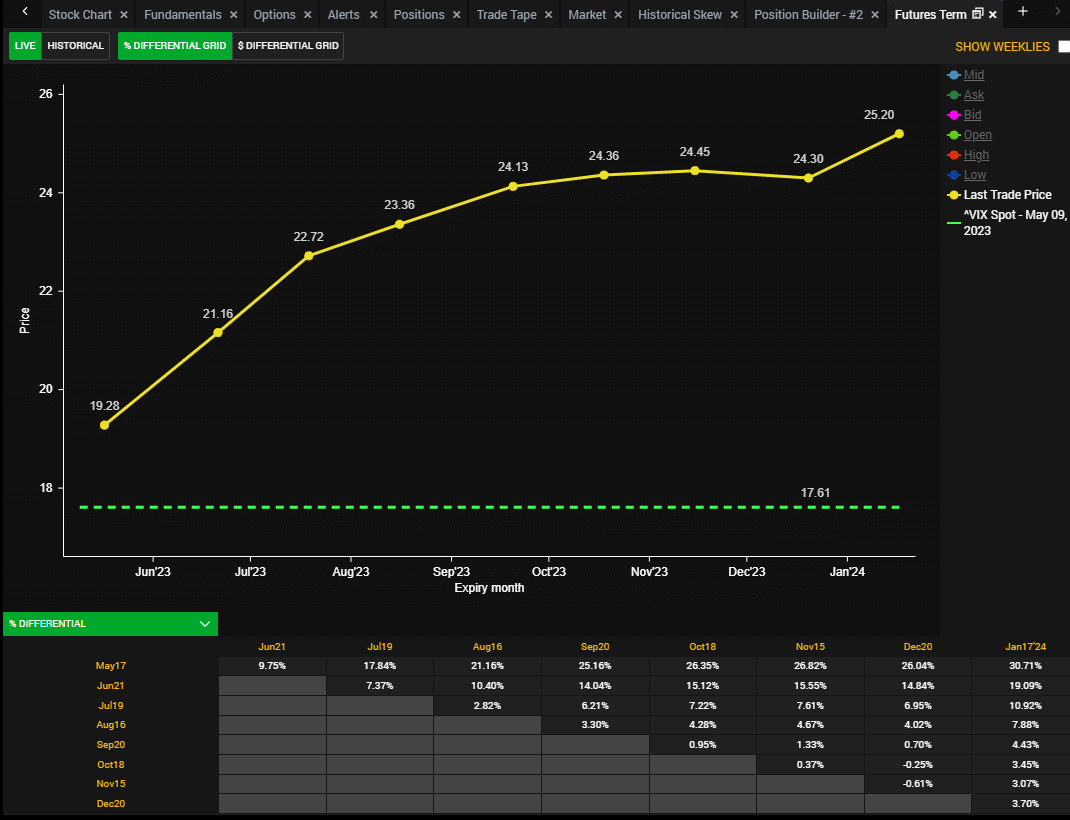Screen dimensions: 1070x820
Task: Close the Historical Skew tab
Action: 734,14
